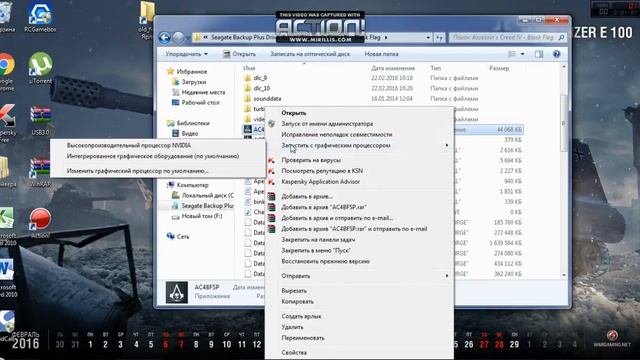Image resolution: width=640 pixels, height=360 pixels.
Task: Click Записать на оптический диск button
Action: 310,54
